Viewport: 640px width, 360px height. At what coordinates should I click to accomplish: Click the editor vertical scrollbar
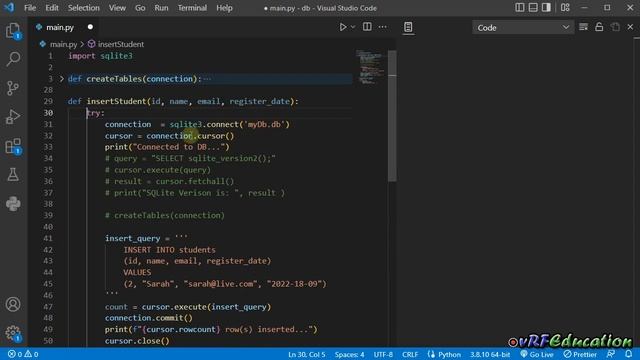click(392, 116)
